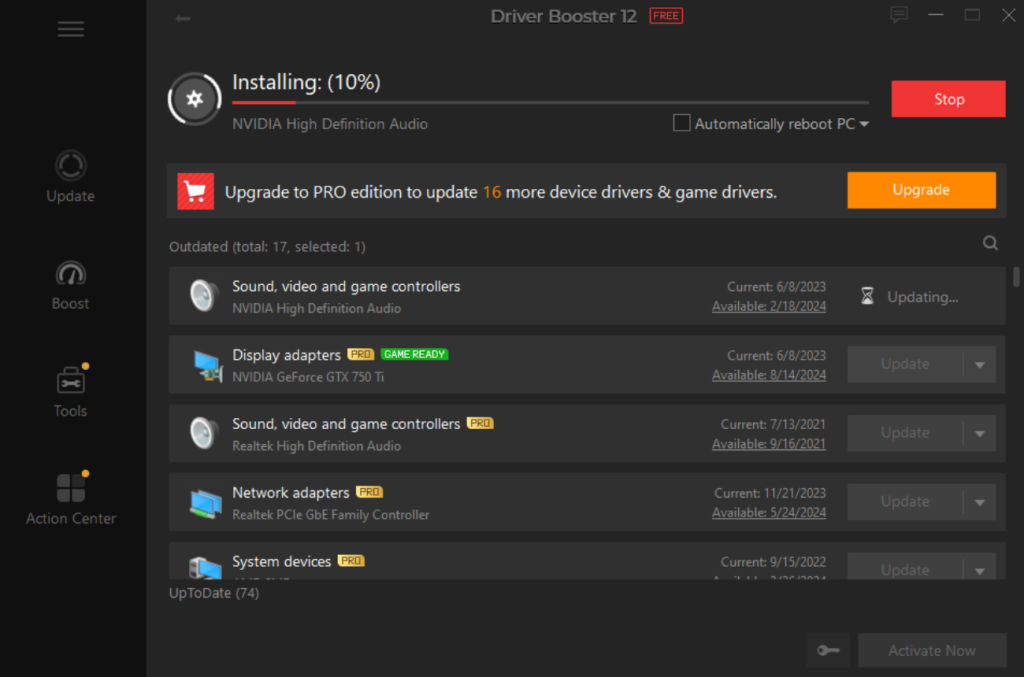Switch to the Update section

pos(70,170)
